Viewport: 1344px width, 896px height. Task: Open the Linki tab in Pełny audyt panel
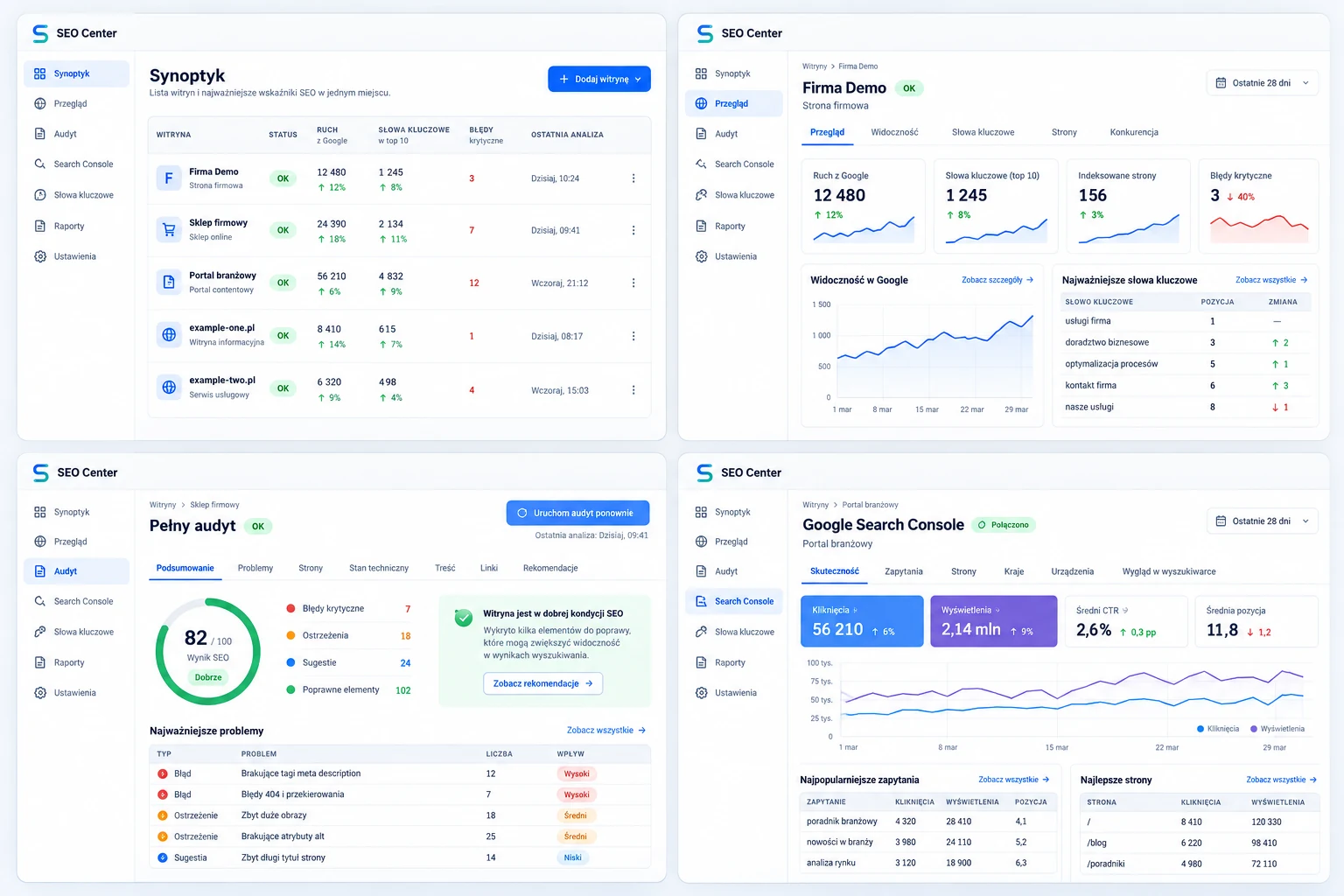pos(489,568)
